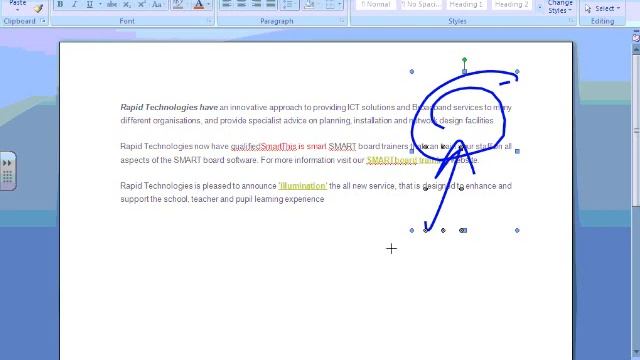Click the Change Case icon
The image size is (640, 360).
(157, 4)
